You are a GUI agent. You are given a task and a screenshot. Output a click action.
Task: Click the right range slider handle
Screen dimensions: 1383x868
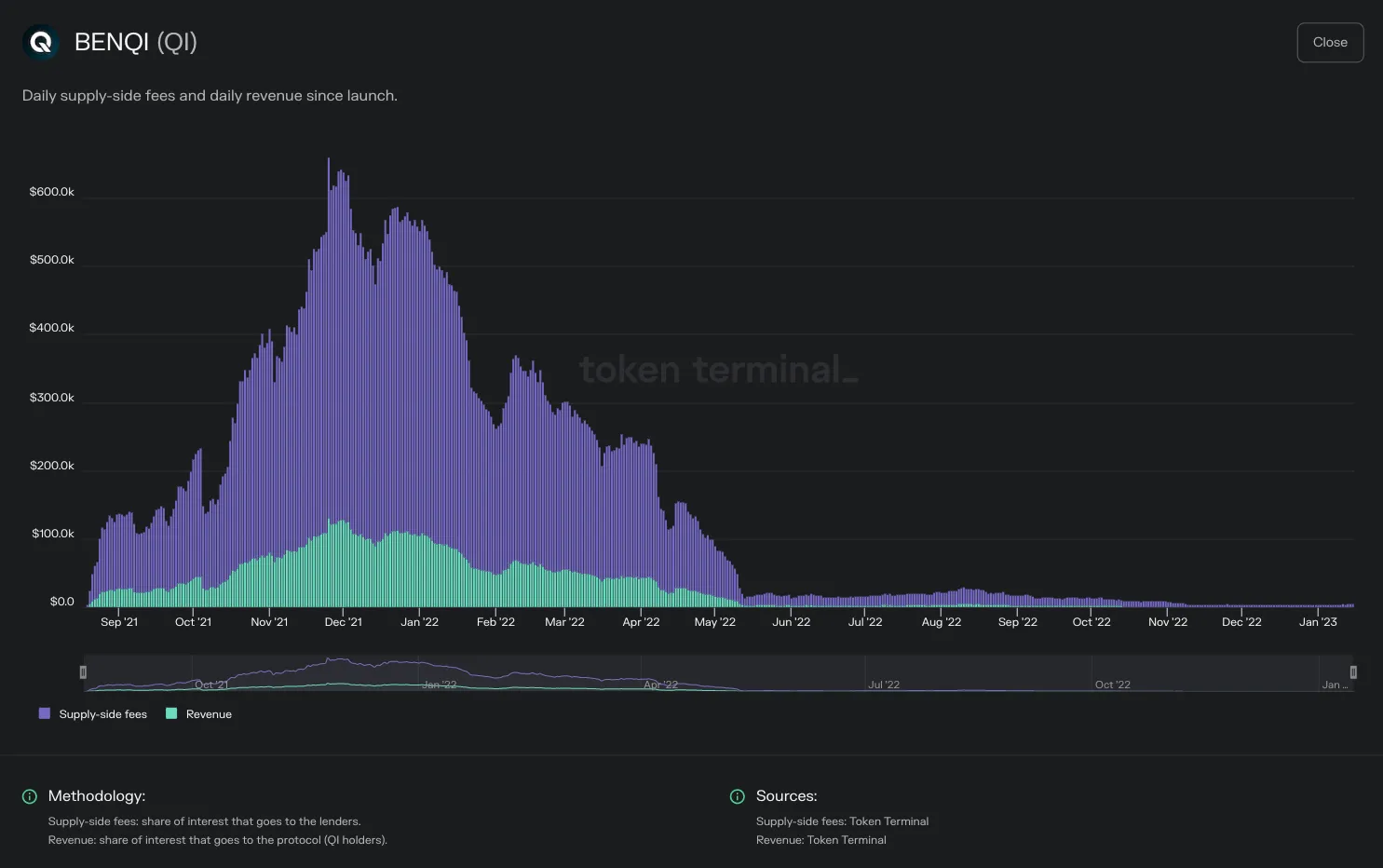click(1353, 672)
